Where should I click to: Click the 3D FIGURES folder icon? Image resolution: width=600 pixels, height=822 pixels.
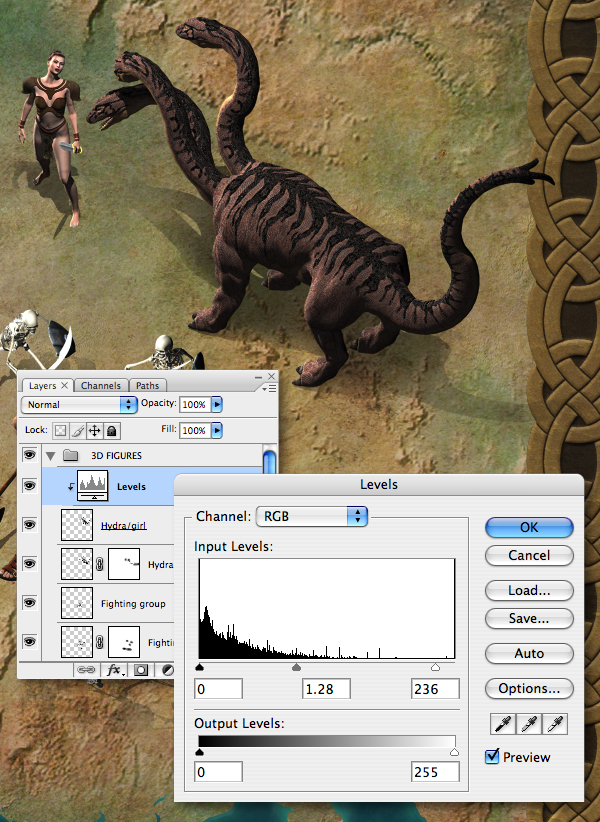(70, 456)
